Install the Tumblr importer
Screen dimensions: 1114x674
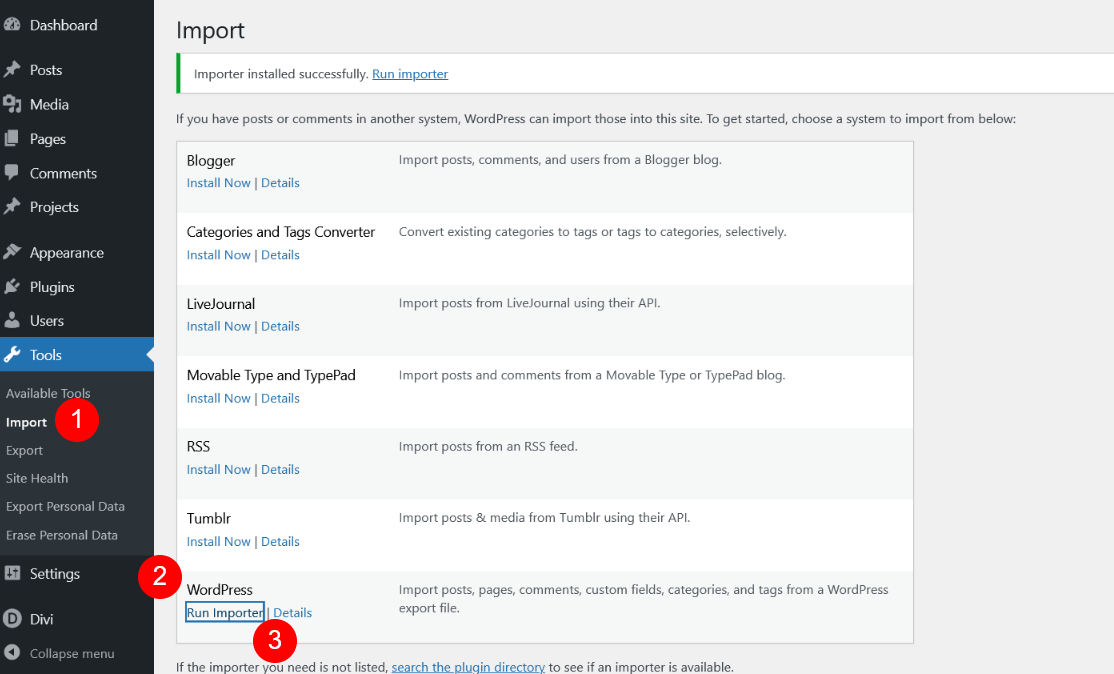[x=219, y=541]
